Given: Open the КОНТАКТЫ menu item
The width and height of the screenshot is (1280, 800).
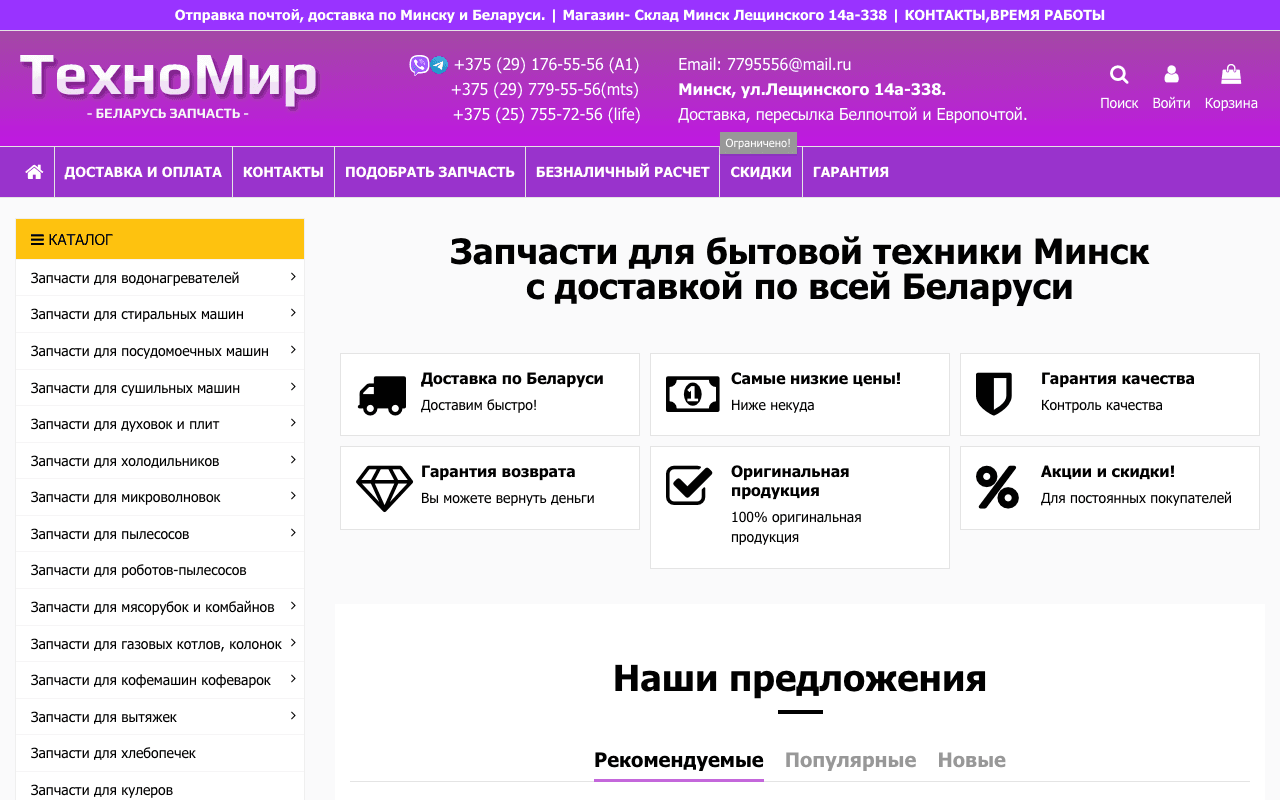Looking at the screenshot, I should click(283, 171).
